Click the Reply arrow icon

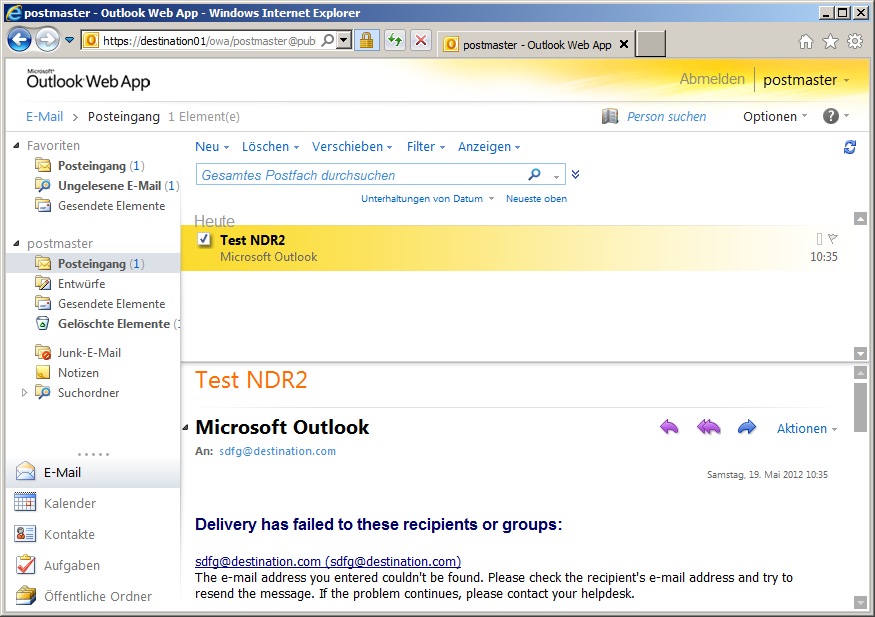[669, 428]
